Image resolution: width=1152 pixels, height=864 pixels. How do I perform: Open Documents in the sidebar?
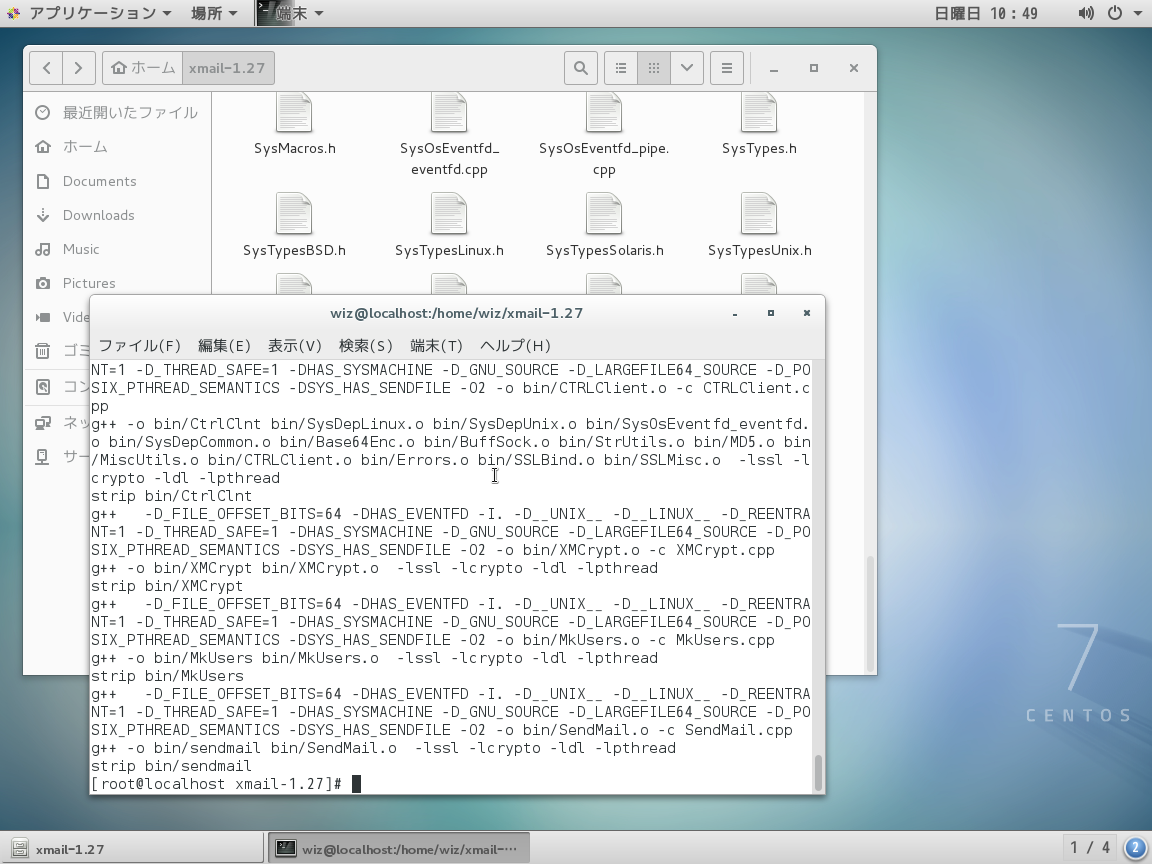click(118, 181)
